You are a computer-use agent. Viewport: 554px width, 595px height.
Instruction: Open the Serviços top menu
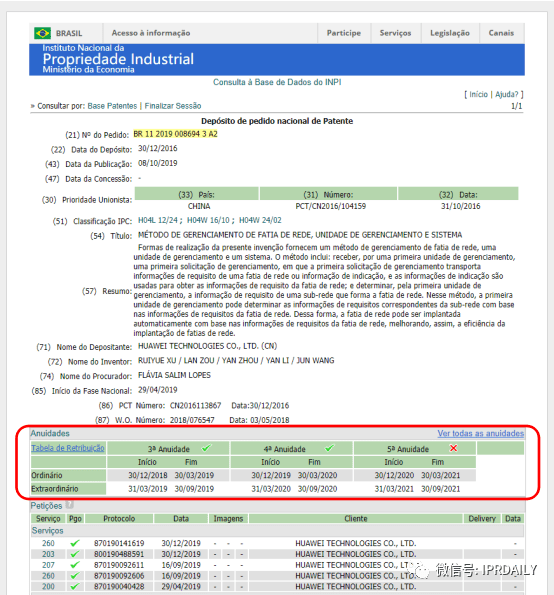[x=395, y=33]
